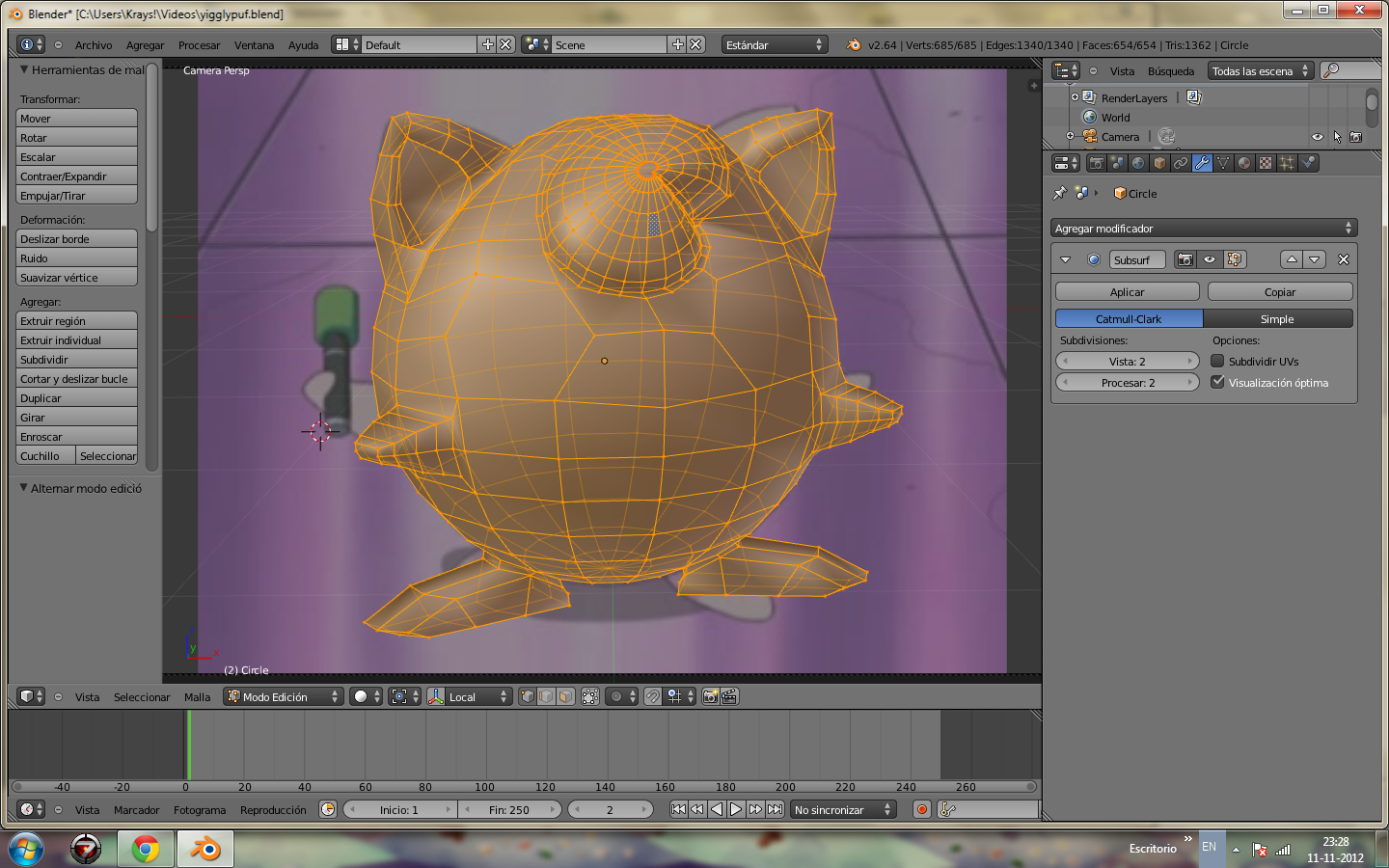Screen dimensions: 1389x868
Task: Open the Texture properties checker icon
Action: click(x=1266, y=163)
